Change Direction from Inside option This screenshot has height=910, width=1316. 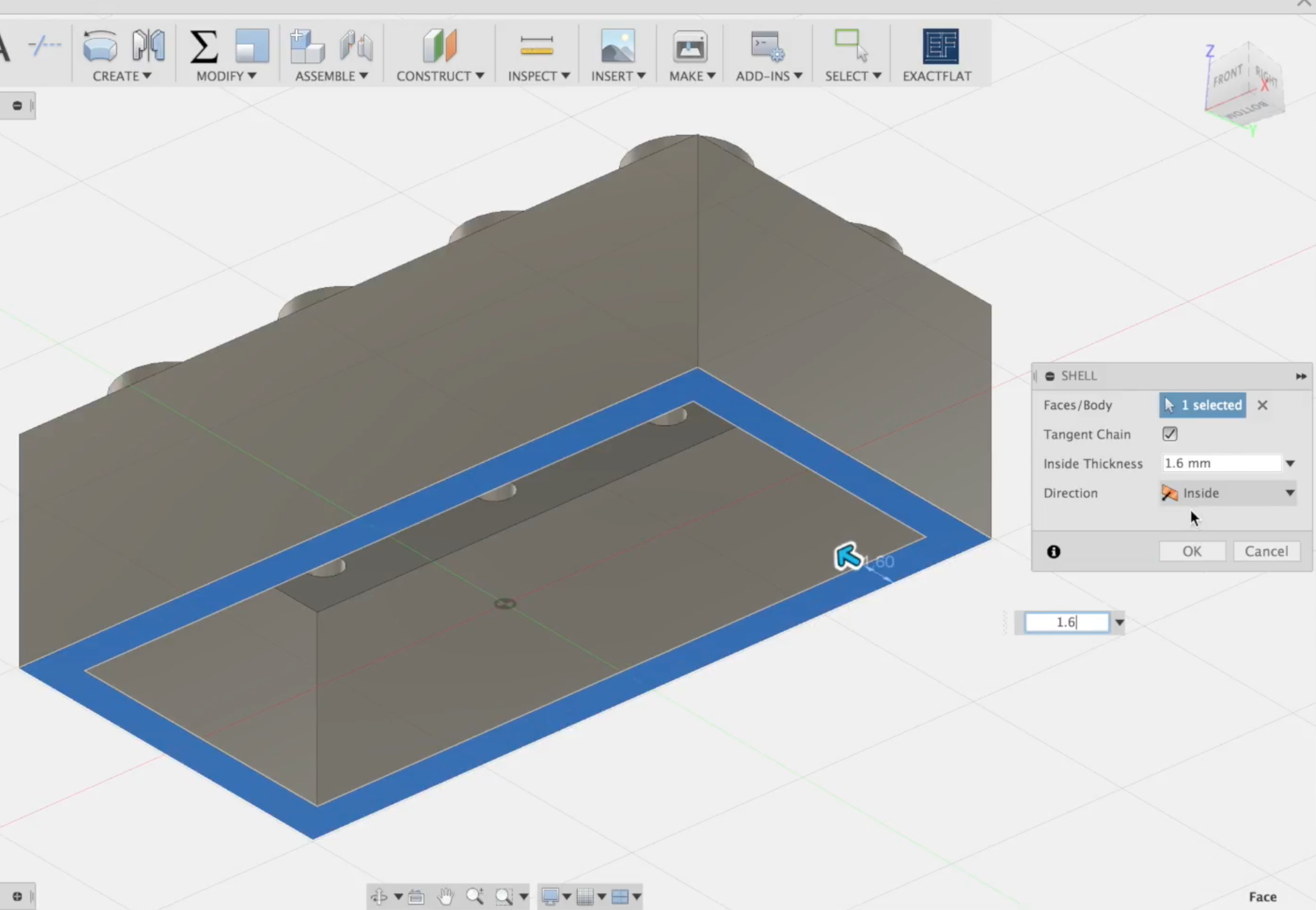pyautogui.click(x=1229, y=493)
